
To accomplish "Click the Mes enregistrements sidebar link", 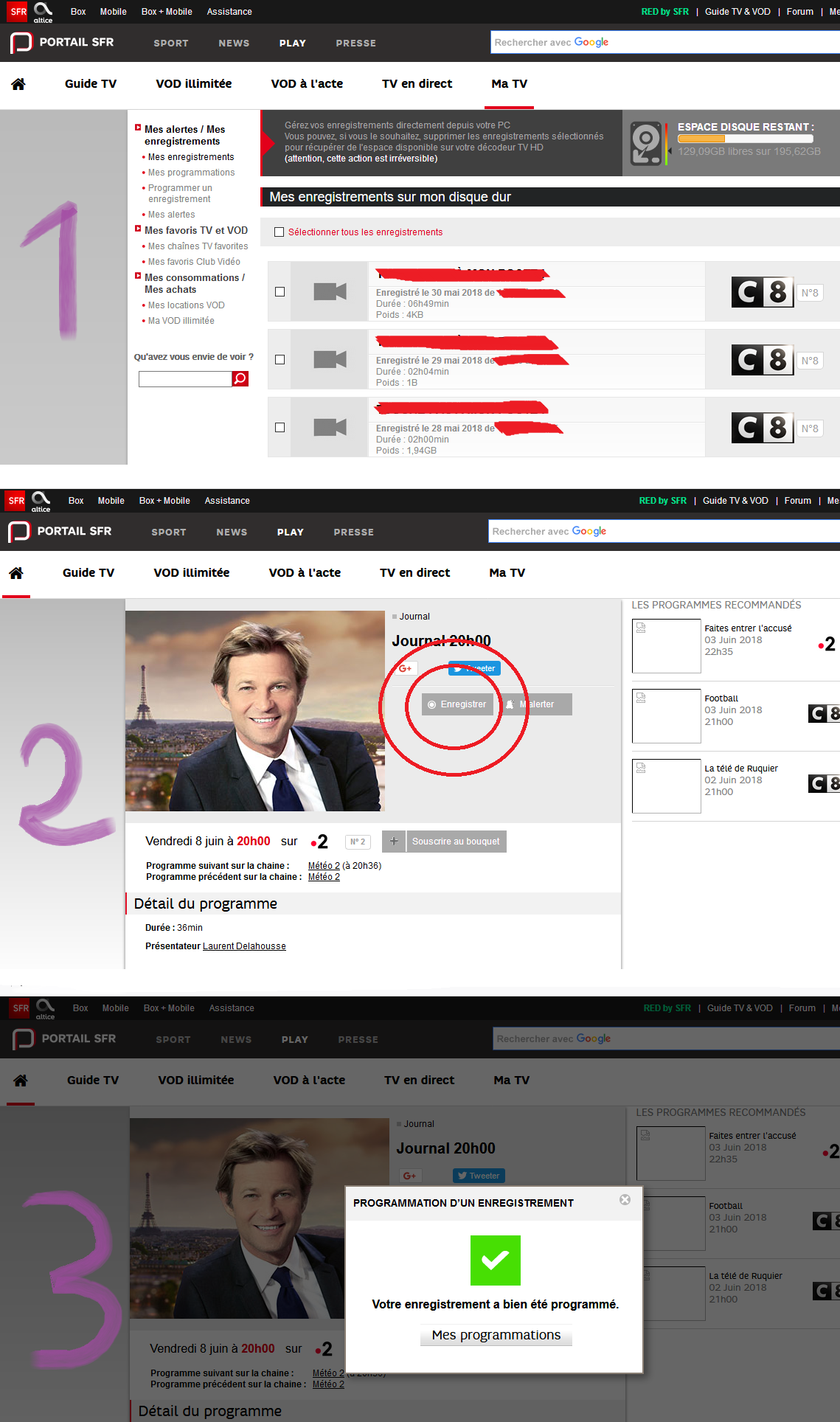I will pos(191,157).
